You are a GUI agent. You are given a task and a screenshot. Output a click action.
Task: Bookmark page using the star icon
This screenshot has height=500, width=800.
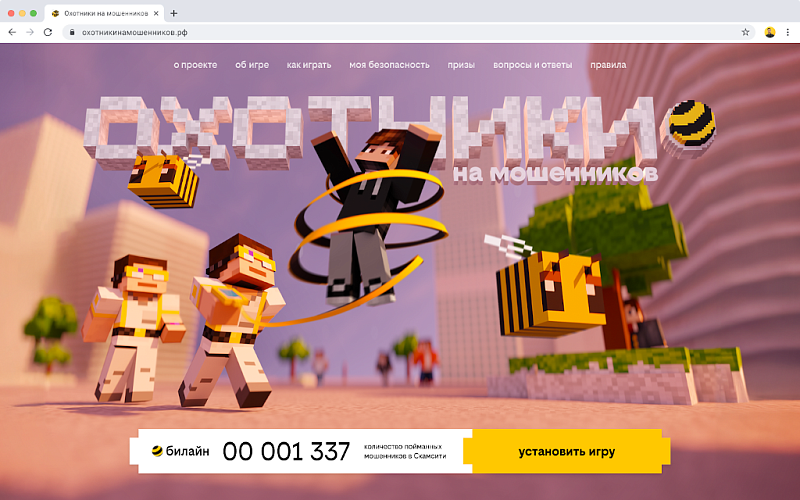(746, 32)
